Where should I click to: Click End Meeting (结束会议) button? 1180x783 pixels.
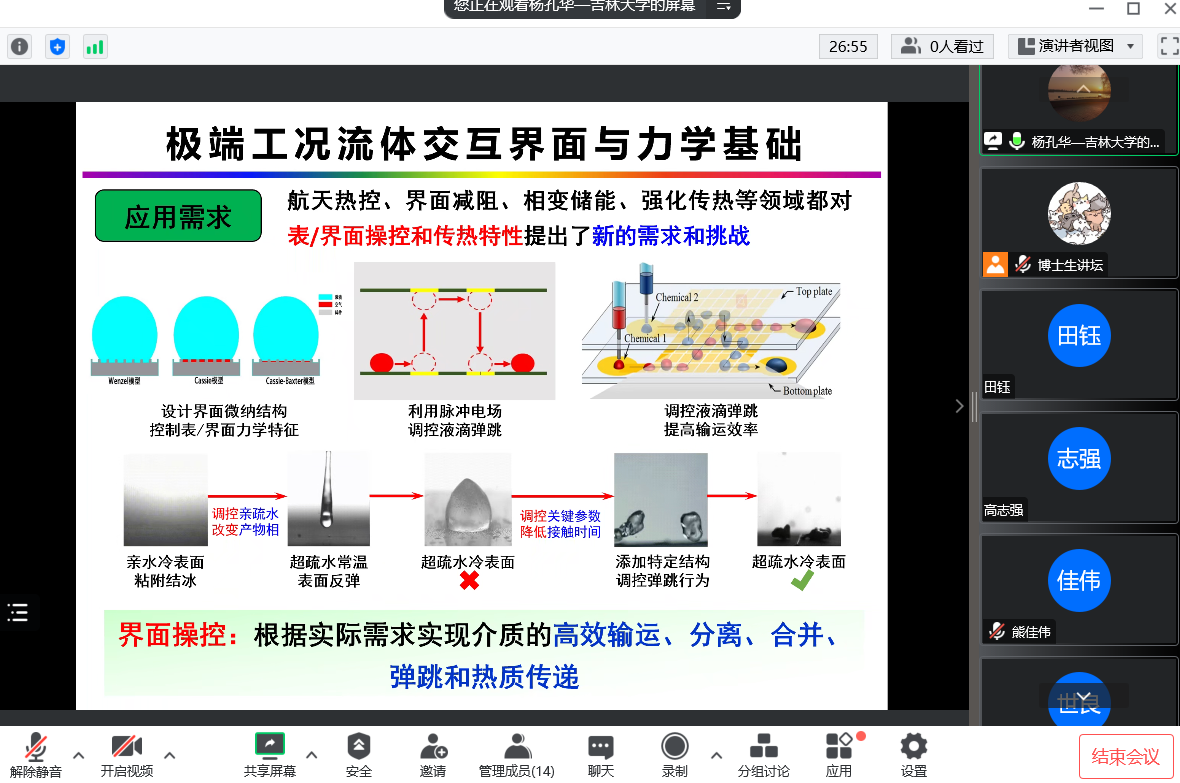(1125, 756)
